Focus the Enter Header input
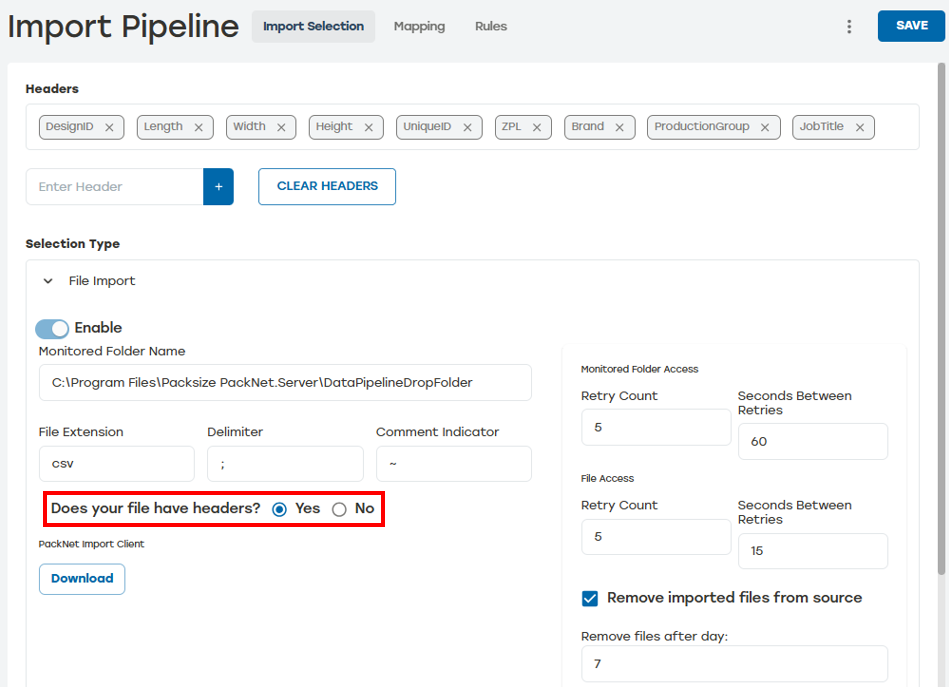The height and width of the screenshot is (687, 949). pyautogui.click(x=114, y=186)
